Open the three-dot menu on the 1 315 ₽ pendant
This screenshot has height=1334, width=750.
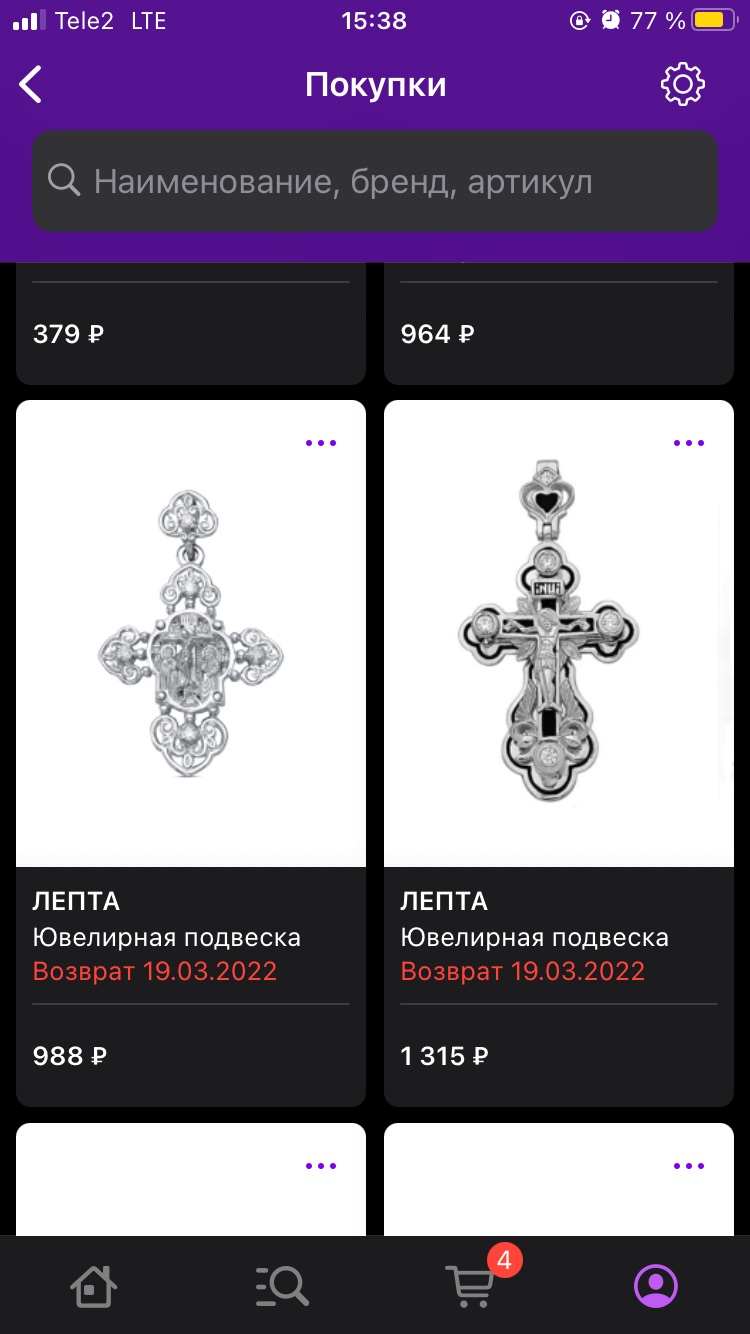coord(689,443)
